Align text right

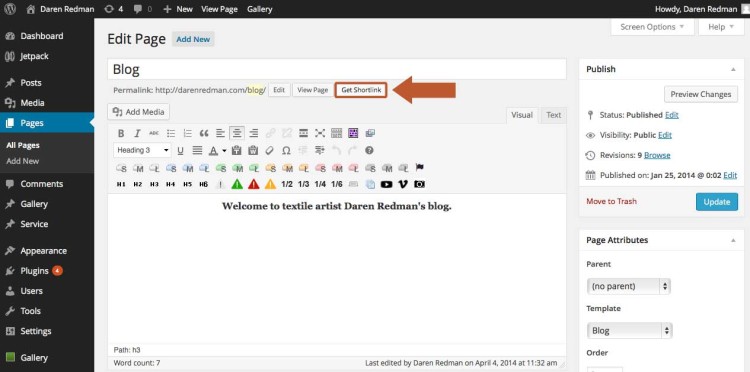254,133
